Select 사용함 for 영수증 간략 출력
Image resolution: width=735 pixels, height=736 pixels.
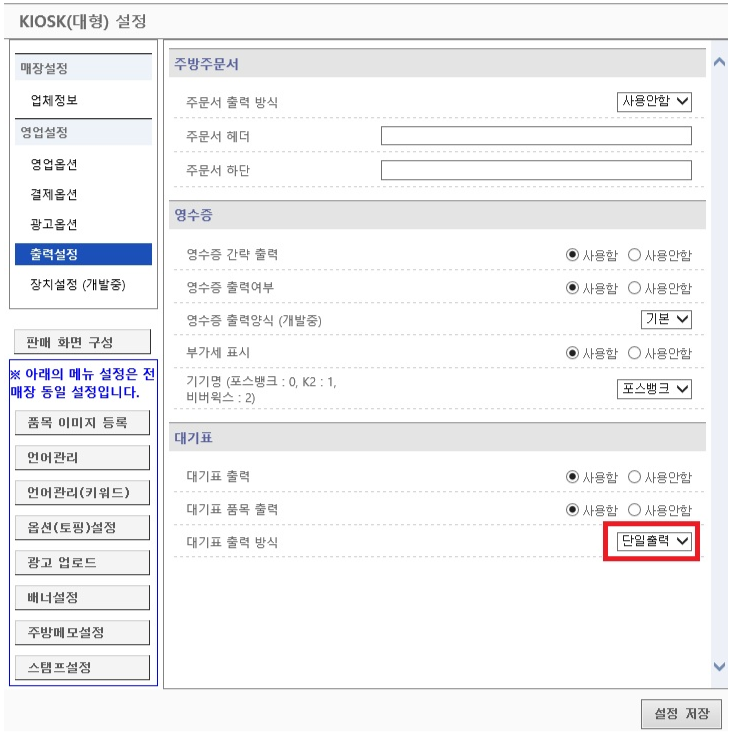coord(572,255)
